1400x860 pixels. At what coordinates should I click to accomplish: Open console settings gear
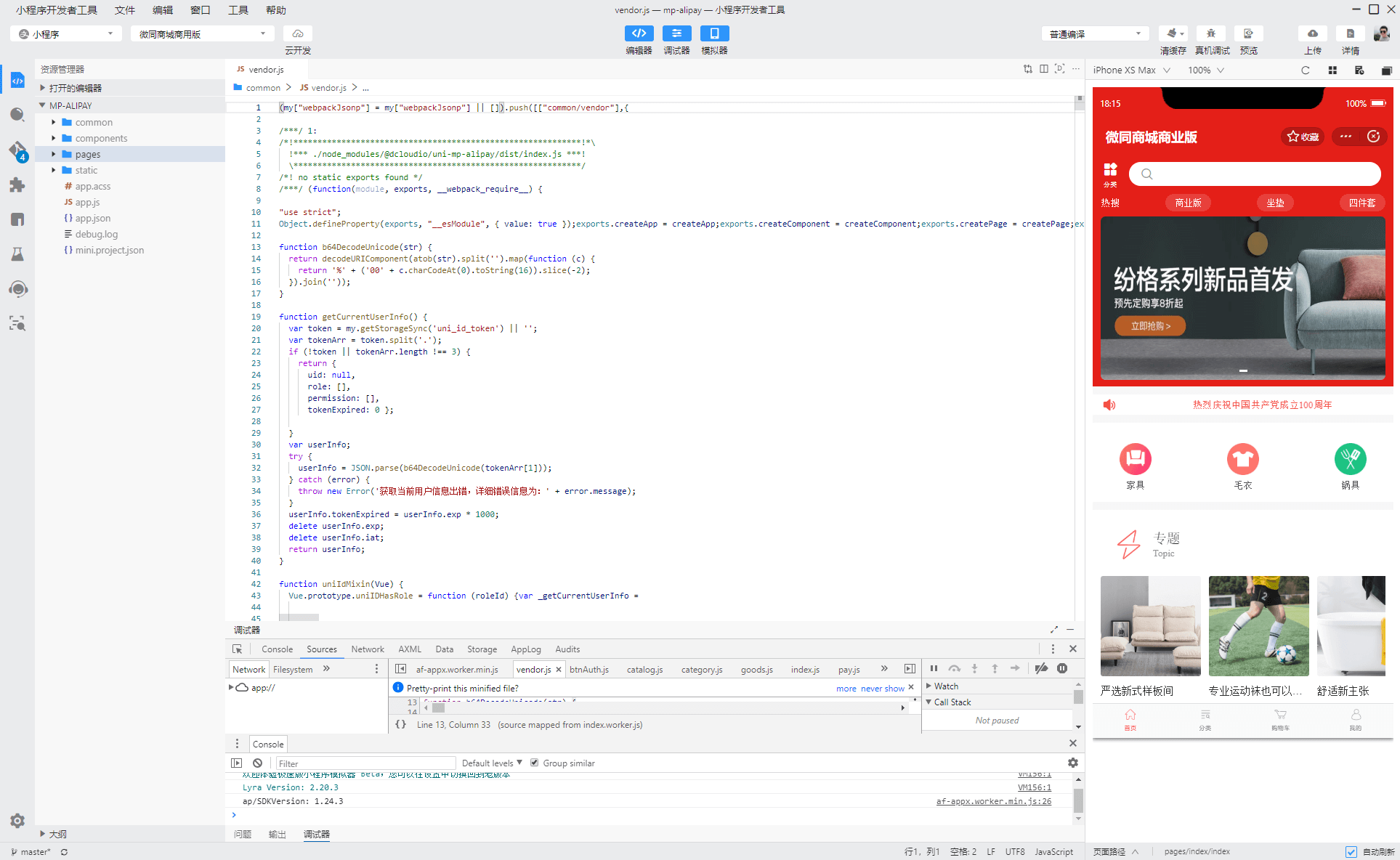[x=1072, y=763]
